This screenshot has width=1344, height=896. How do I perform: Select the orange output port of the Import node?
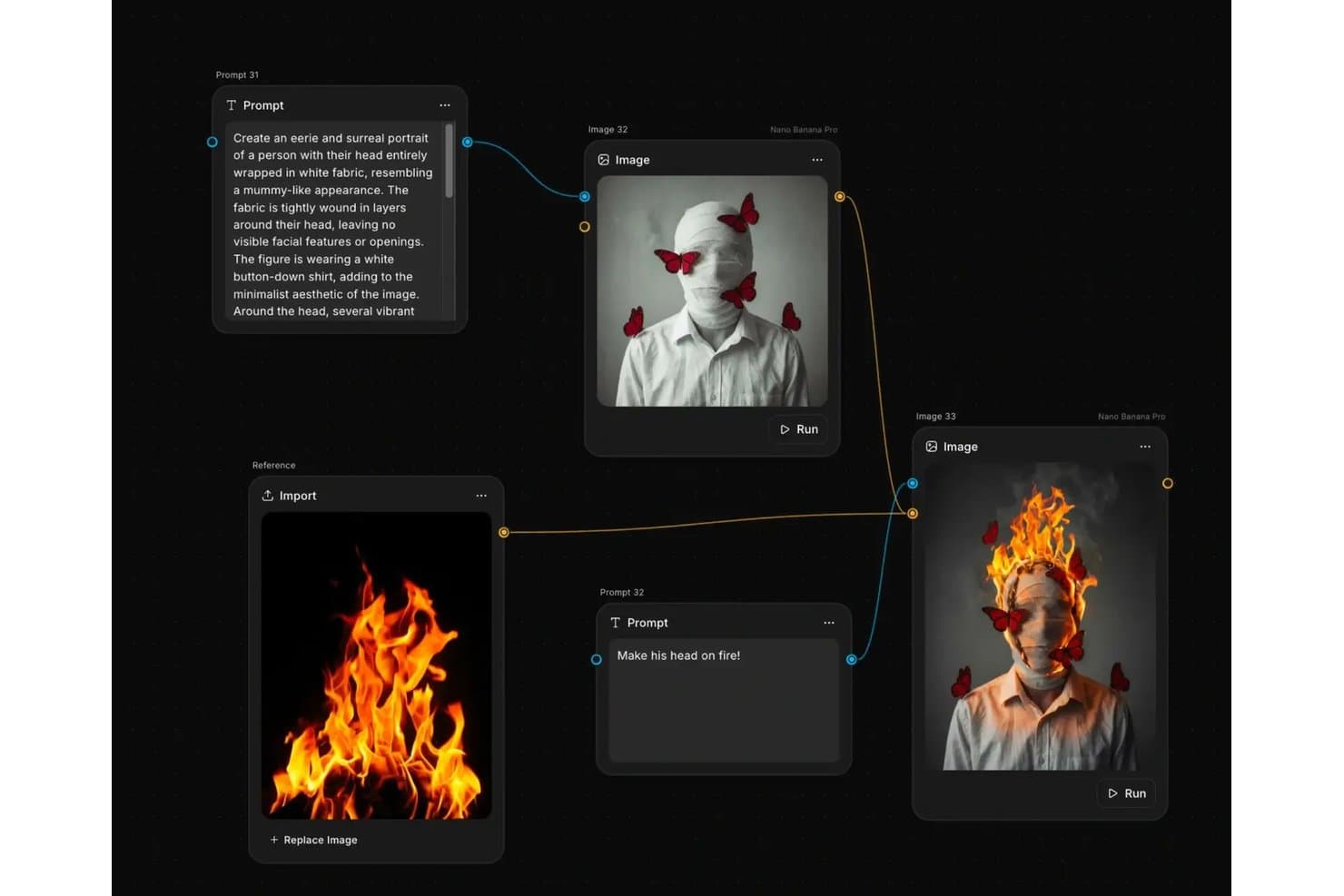(504, 532)
